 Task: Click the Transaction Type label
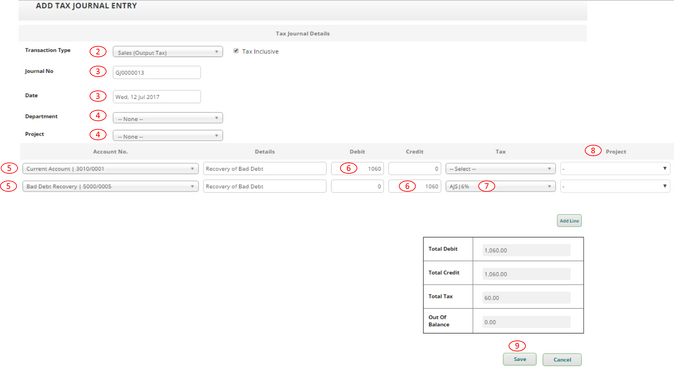(x=48, y=50)
